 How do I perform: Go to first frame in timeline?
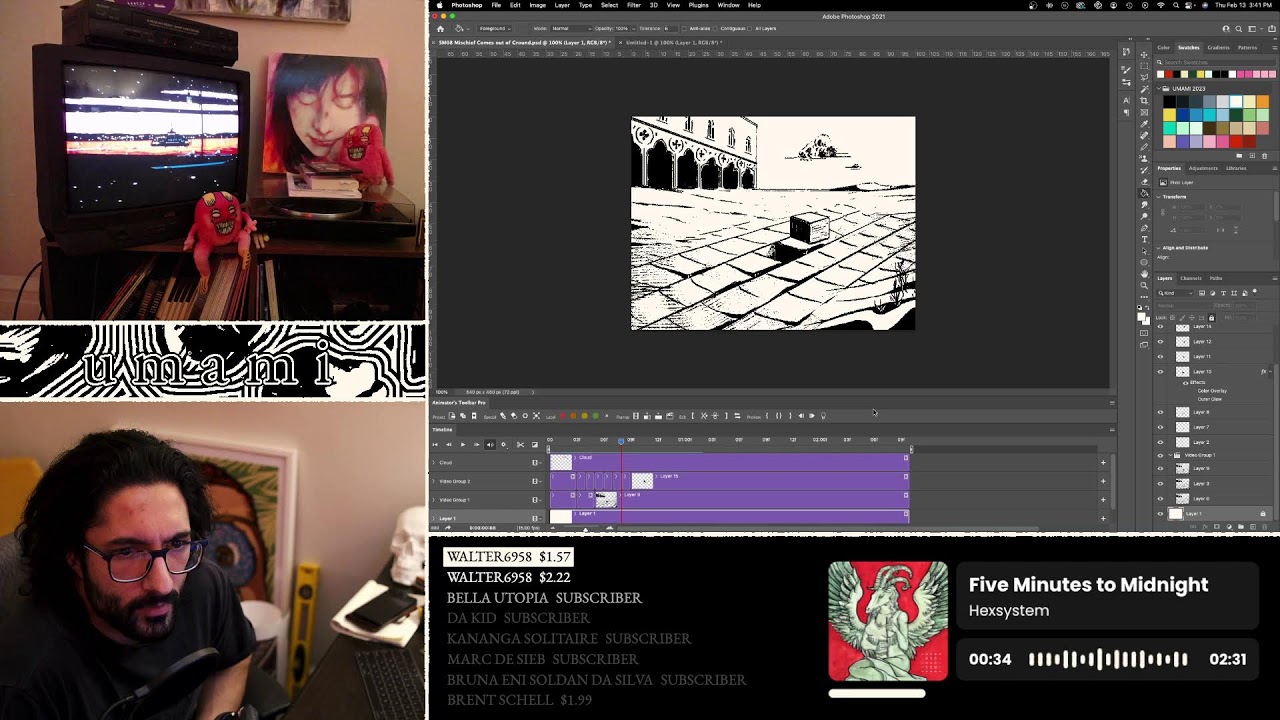(435, 444)
